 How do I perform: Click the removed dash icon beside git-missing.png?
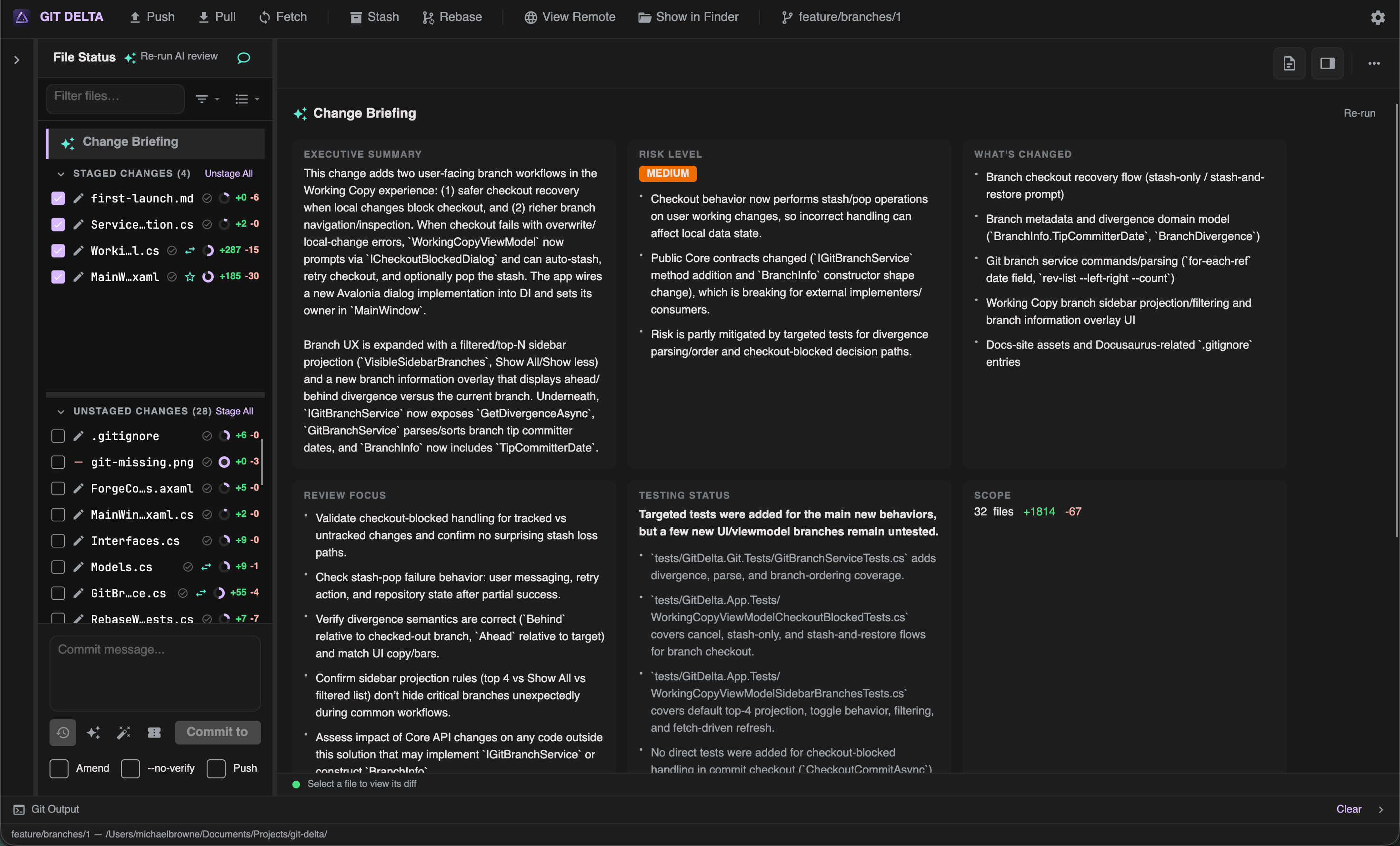click(79, 462)
